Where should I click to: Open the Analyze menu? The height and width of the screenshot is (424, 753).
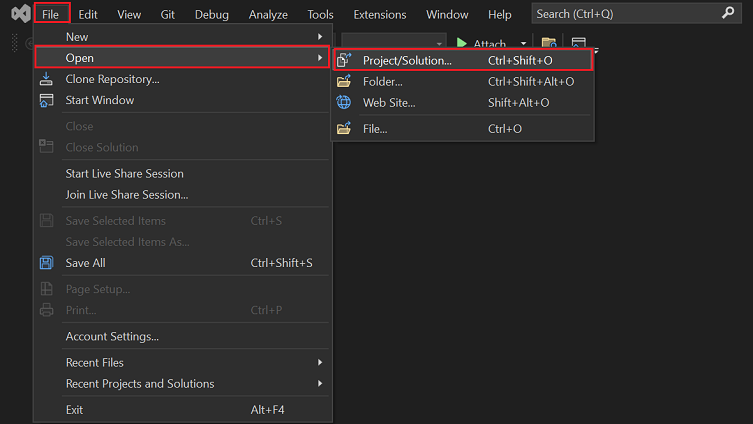[268, 14]
